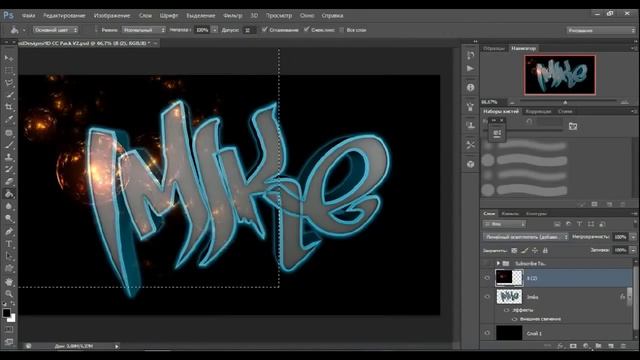The width and height of the screenshot is (640, 360).
Task: Open the opacity 100% arrow in options bar
Action: coord(215,30)
